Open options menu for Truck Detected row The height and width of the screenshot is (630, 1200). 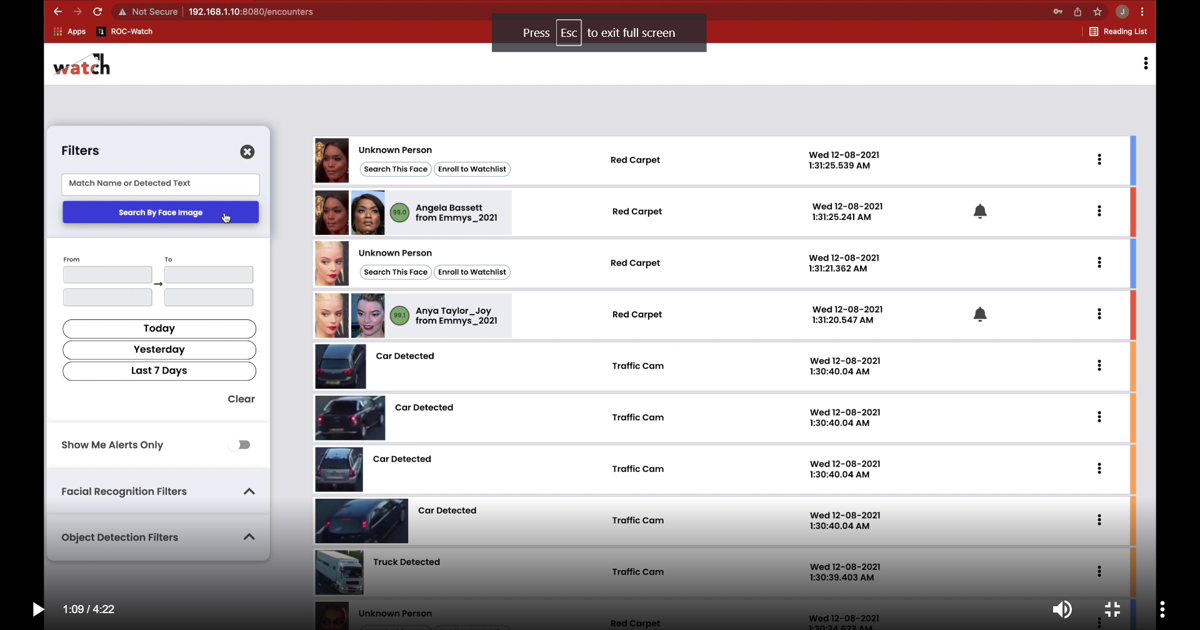pyautogui.click(x=1099, y=572)
